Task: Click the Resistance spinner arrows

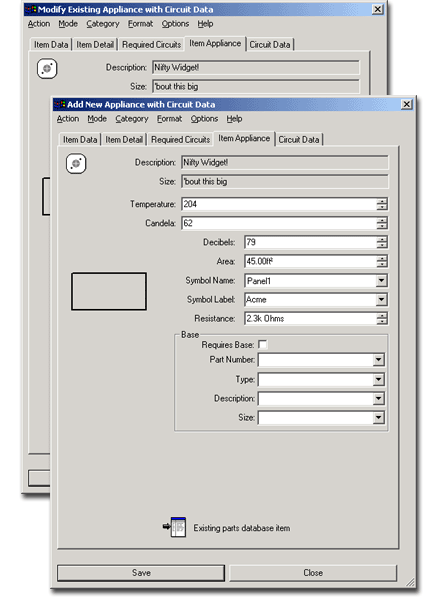Action: pos(382,319)
